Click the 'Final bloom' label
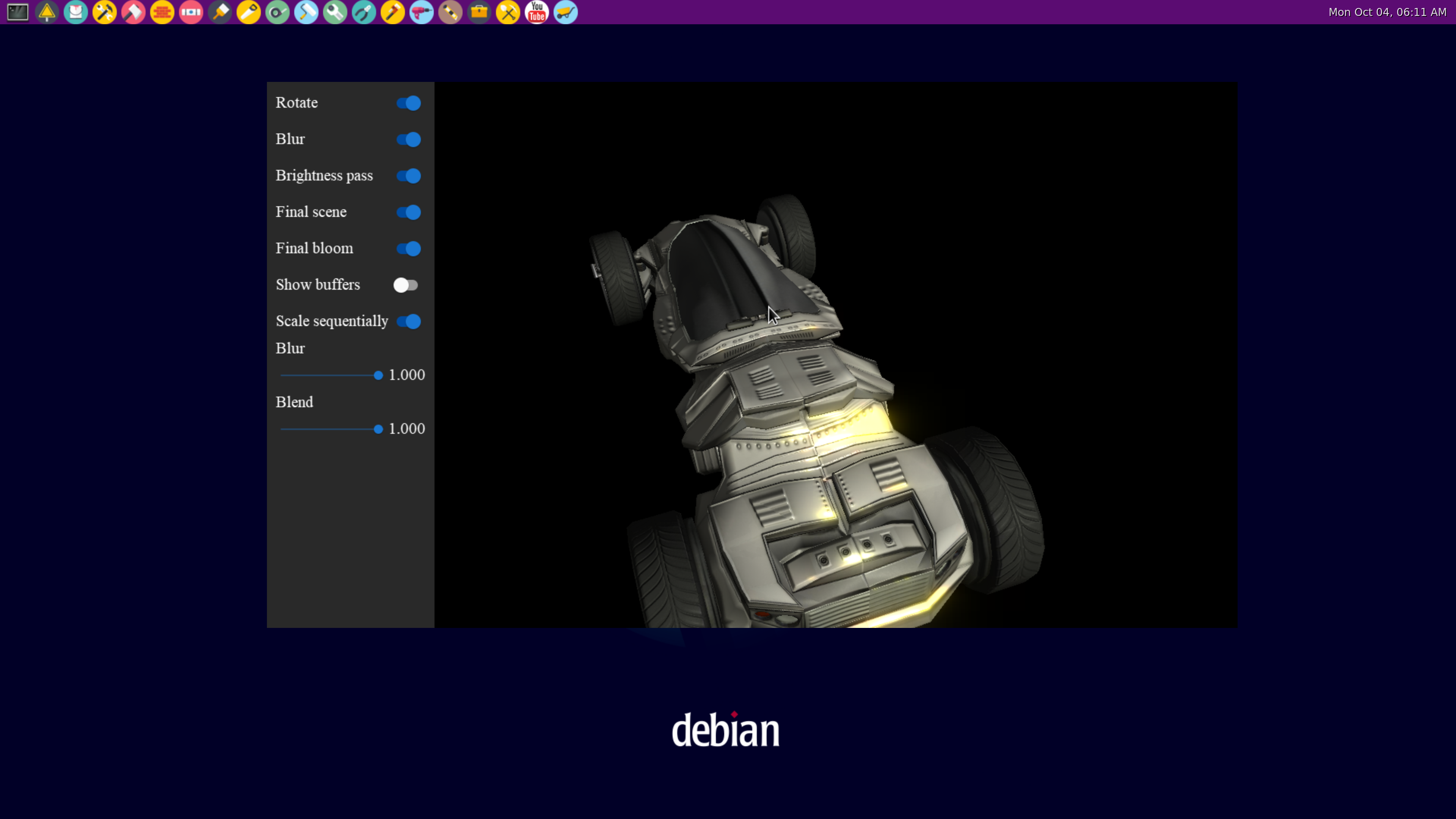Image resolution: width=1456 pixels, height=819 pixels. [315, 248]
